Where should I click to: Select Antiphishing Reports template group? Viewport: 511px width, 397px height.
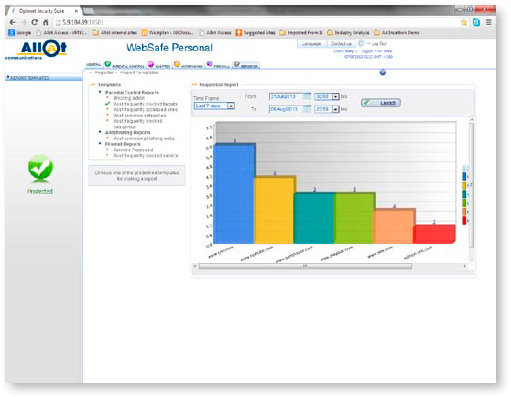click(127, 132)
